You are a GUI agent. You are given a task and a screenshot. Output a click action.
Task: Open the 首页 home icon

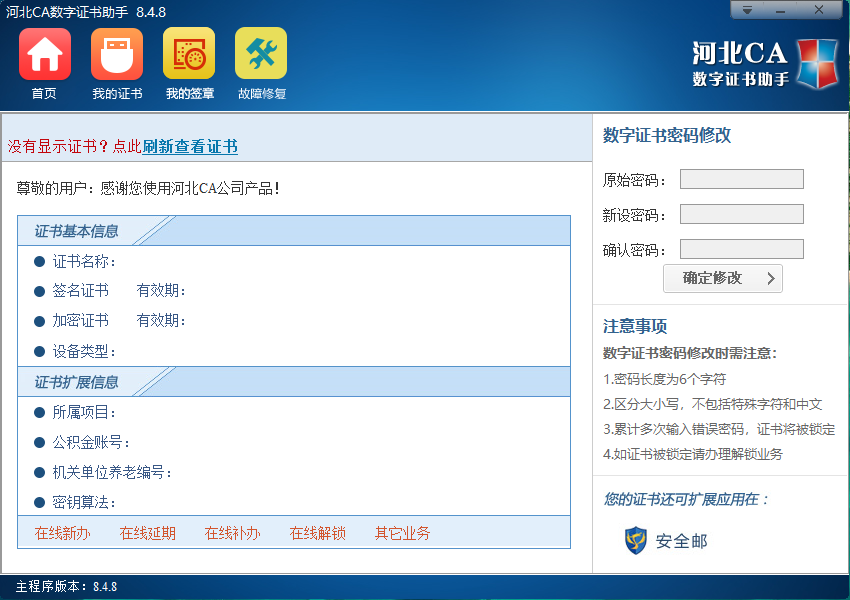pos(44,54)
